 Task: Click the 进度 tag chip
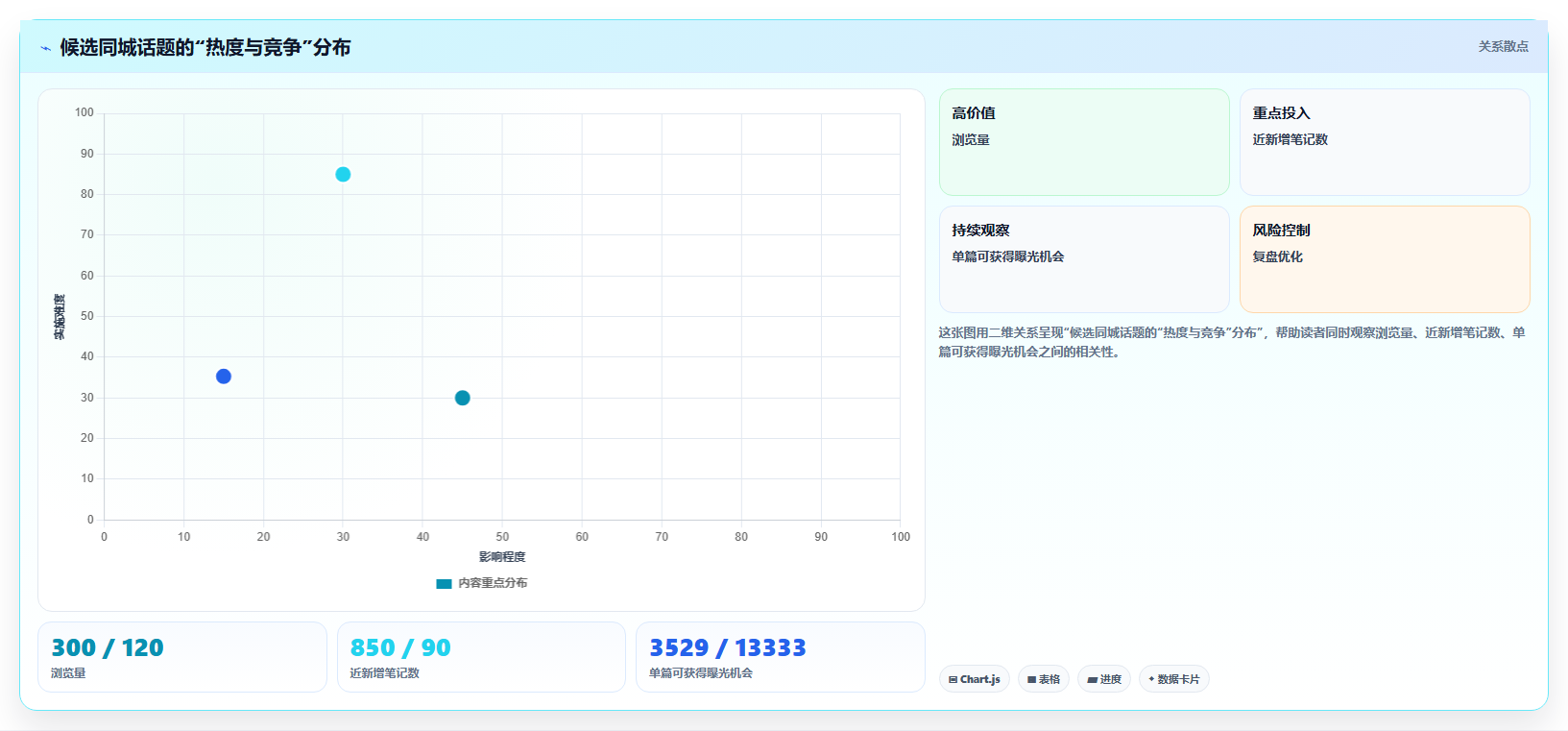point(1104,679)
